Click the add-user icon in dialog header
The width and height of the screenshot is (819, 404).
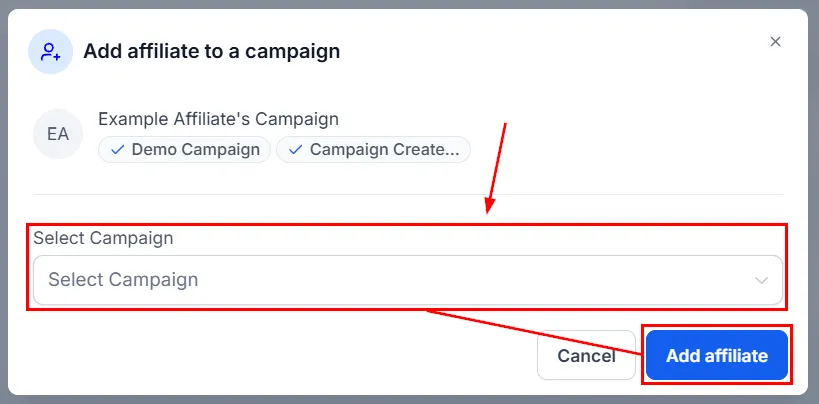(x=50, y=51)
